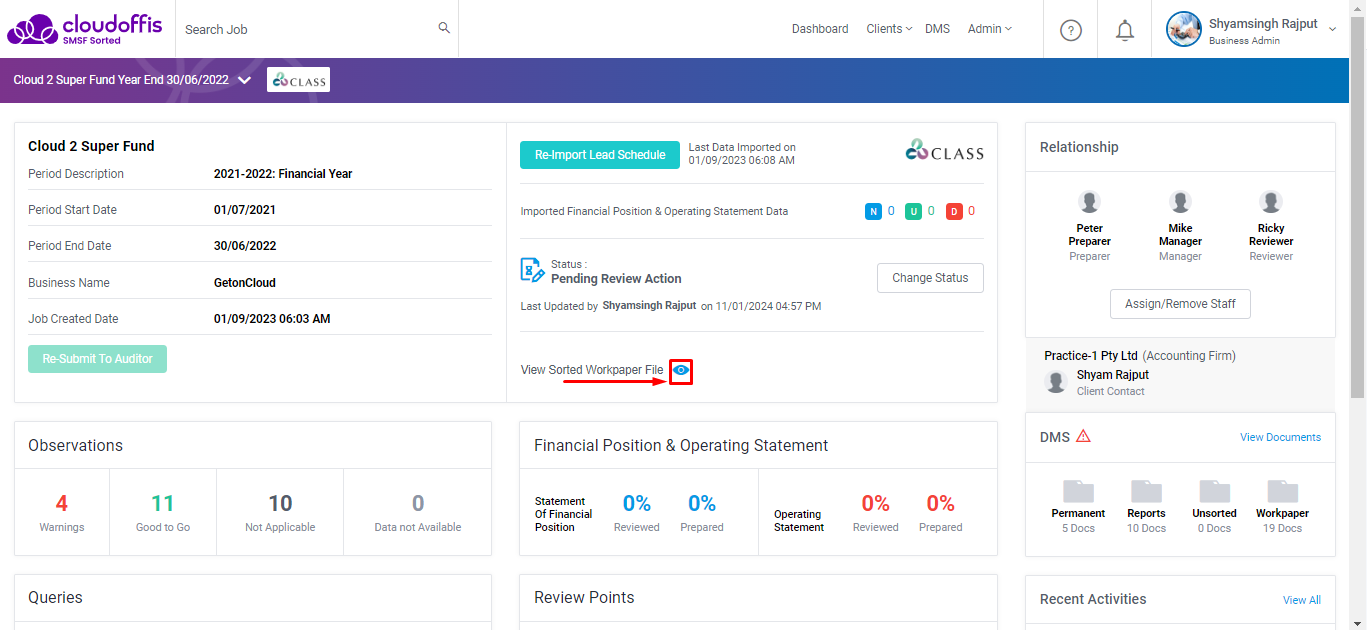Click Mike Manager's avatar

(x=1181, y=202)
